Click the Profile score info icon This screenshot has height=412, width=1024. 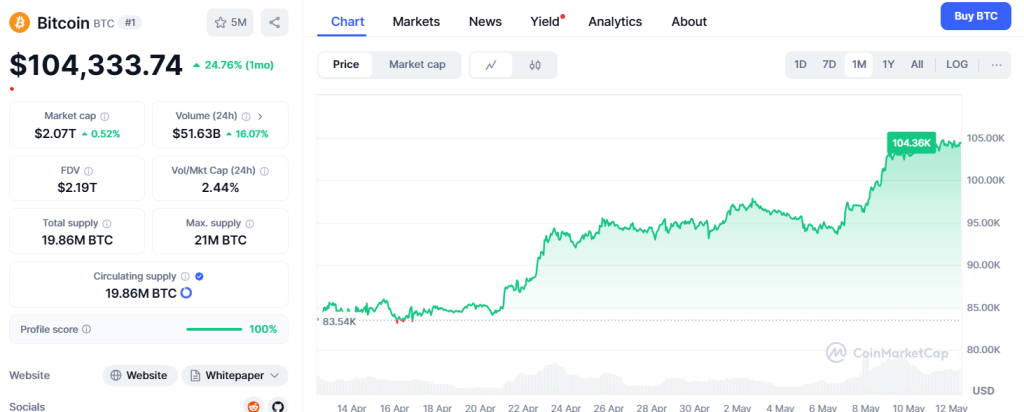pos(87,329)
